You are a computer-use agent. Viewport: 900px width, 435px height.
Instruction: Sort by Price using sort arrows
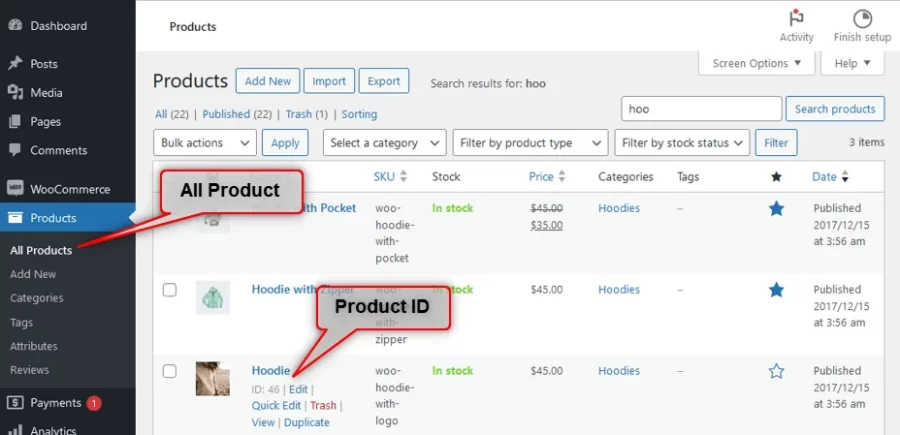coord(561,177)
